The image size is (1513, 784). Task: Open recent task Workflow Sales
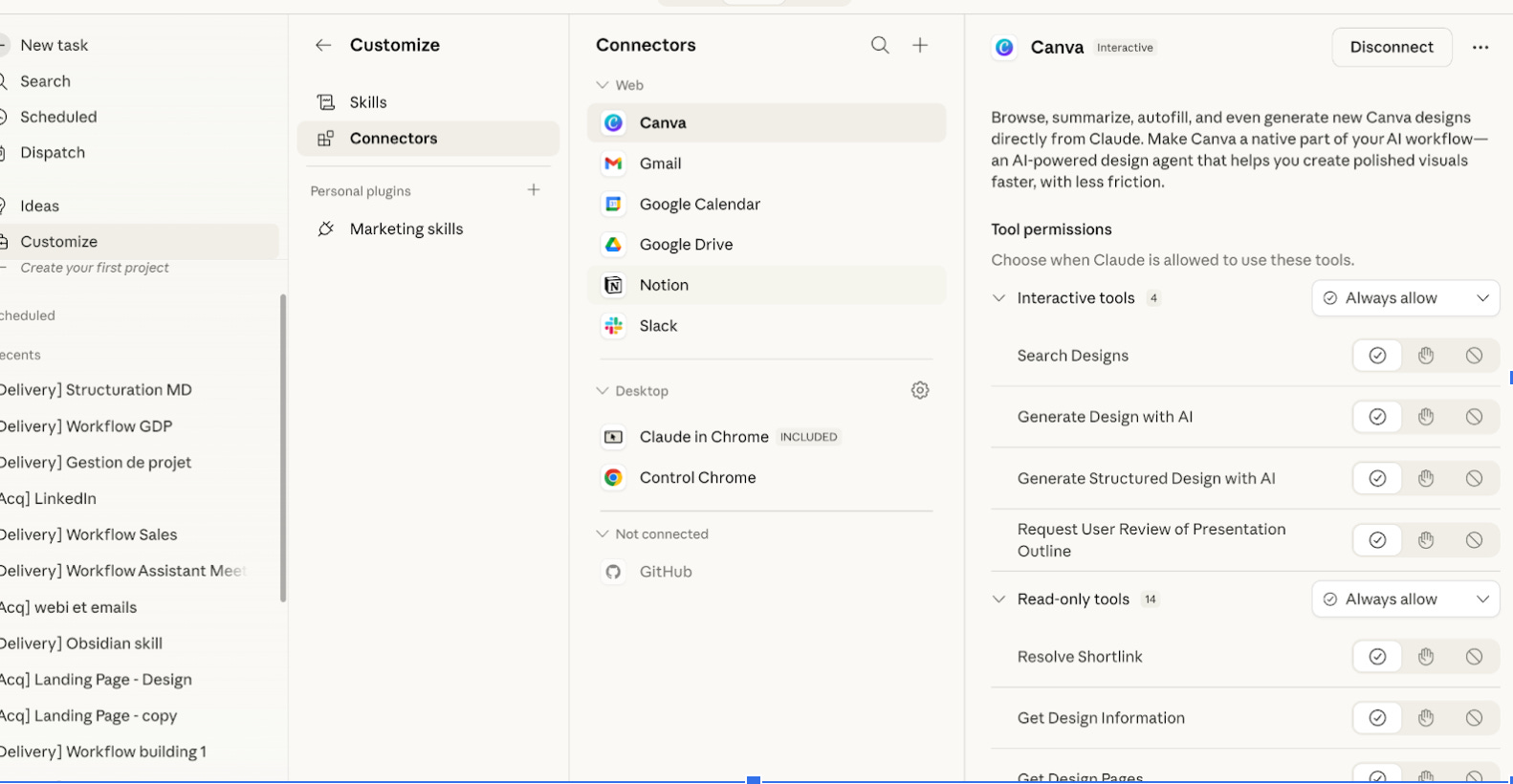(89, 534)
